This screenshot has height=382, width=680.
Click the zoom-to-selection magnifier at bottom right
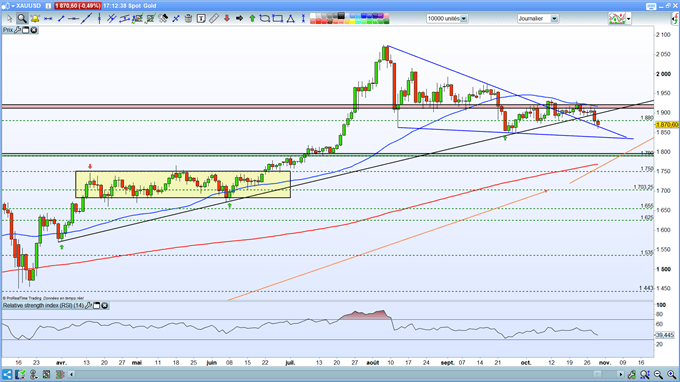(645, 374)
